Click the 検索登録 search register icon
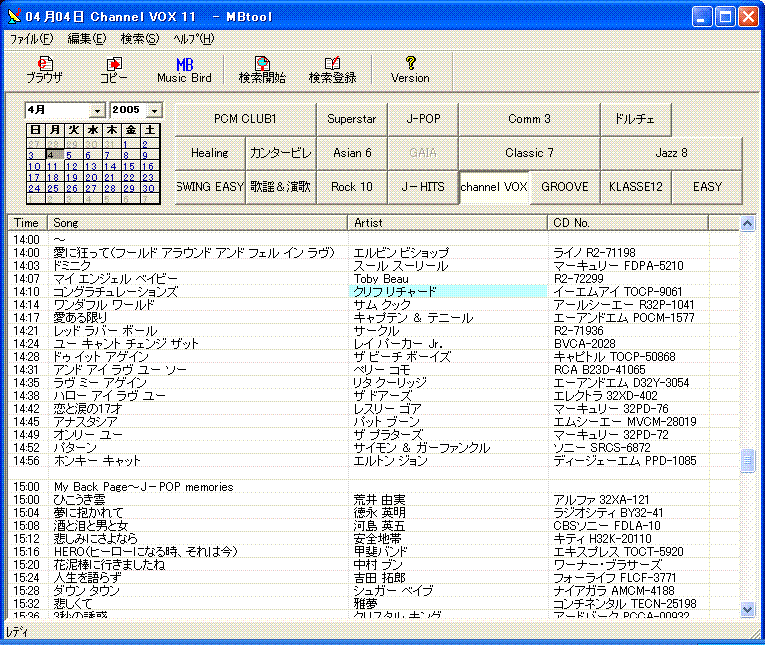Screen dimensions: 765x645 [333, 70]
